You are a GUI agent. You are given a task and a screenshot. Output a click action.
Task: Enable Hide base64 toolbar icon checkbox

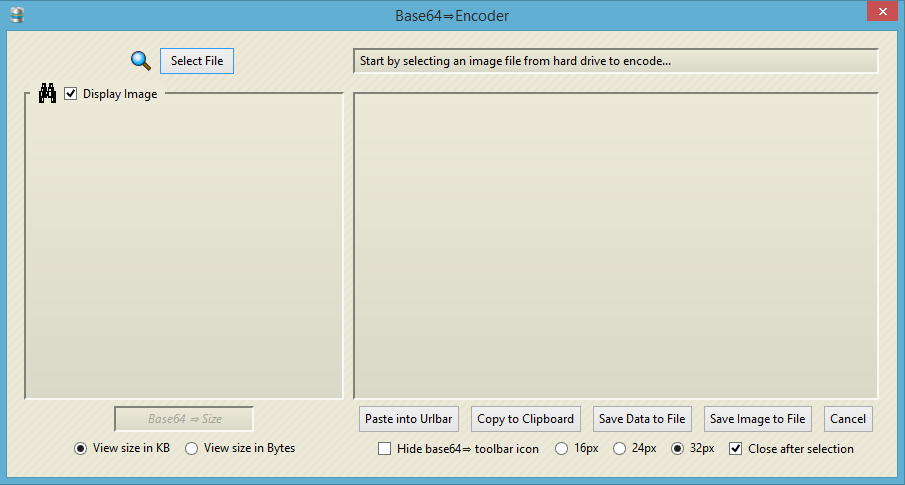coord(385,449)
